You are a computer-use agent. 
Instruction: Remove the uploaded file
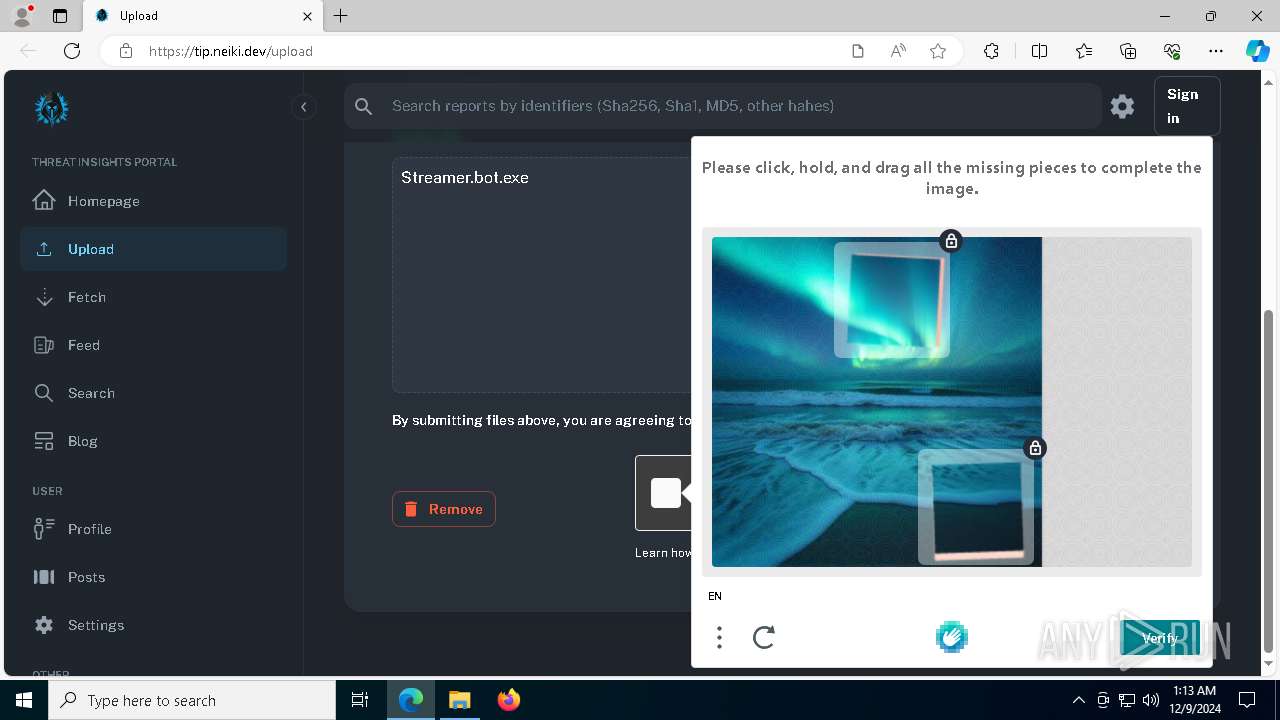pyautogui.click(x=444, y=509)
